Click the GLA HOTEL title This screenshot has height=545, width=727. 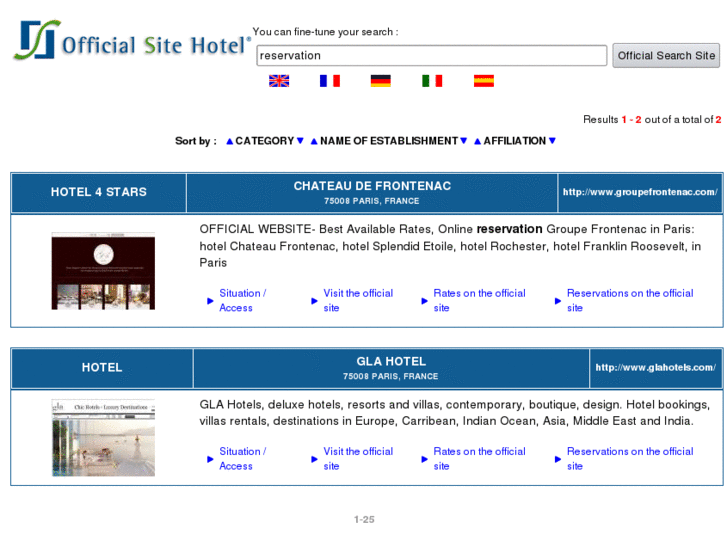[x=391, y=361]
